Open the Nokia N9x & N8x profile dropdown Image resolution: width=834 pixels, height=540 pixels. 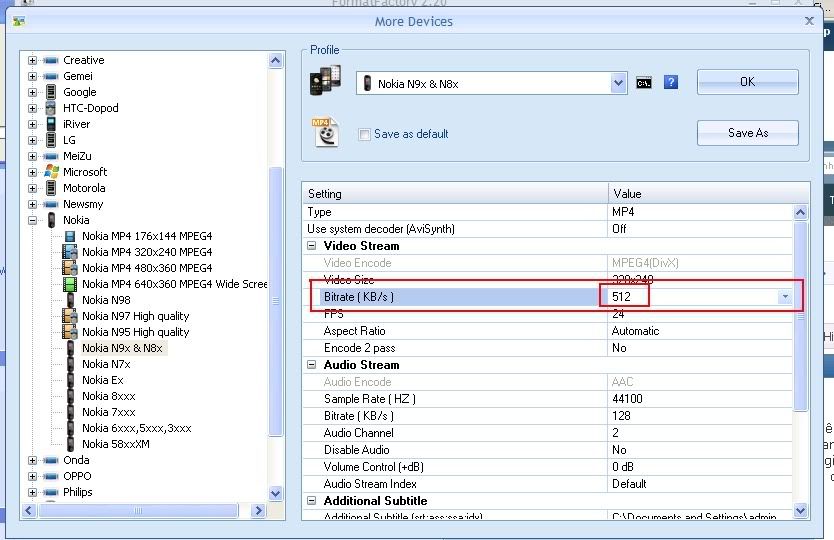618,83
